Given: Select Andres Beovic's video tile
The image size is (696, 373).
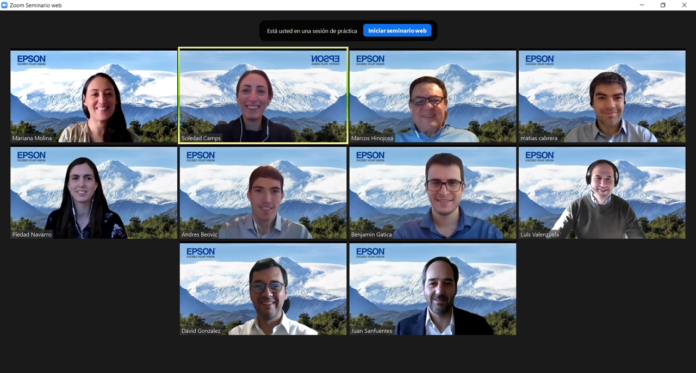Looking at the screenshot, I should [x=263, y=193].
